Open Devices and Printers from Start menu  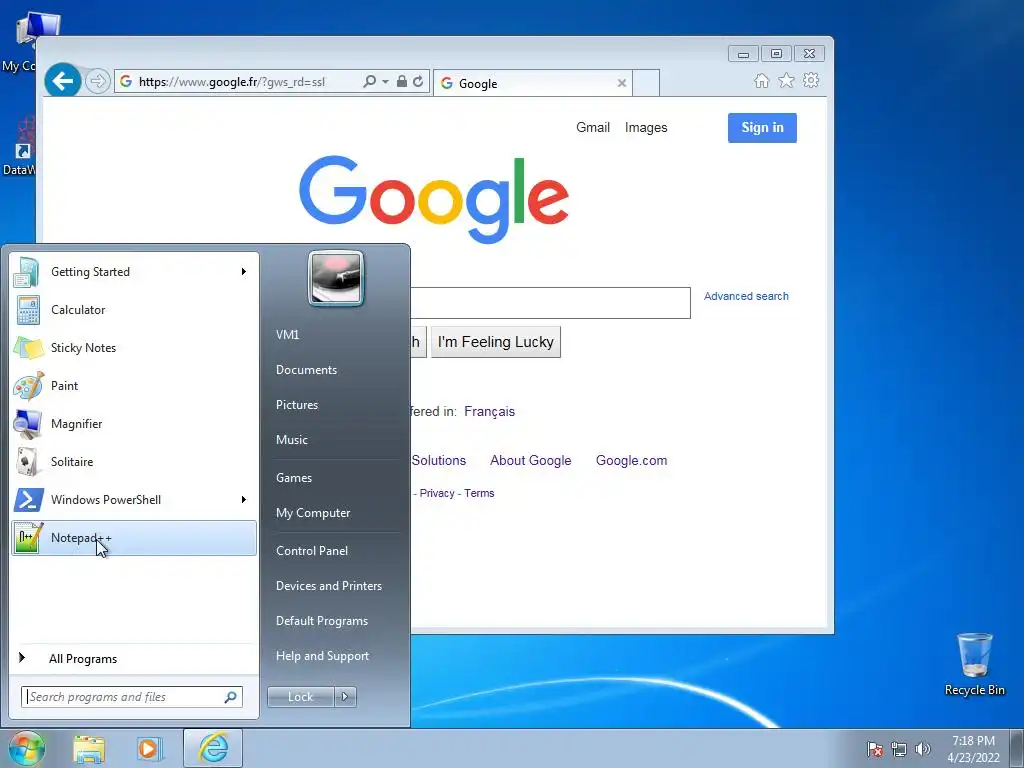click(x=329, y=586)
